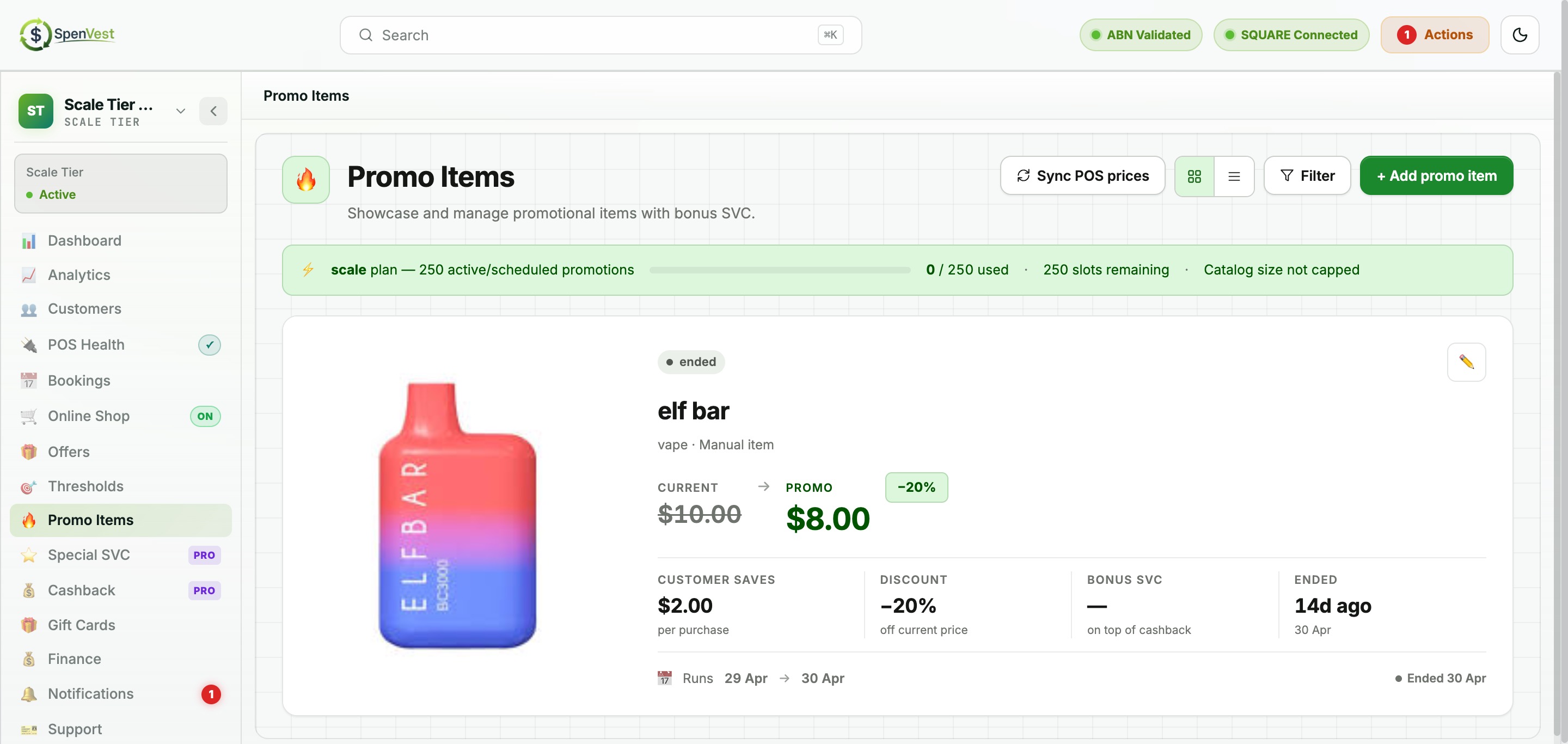Image resolution: width=1568 pixels, height=744 pixels.
Task: Click the SpenVest logo
Action: point(67,34)
